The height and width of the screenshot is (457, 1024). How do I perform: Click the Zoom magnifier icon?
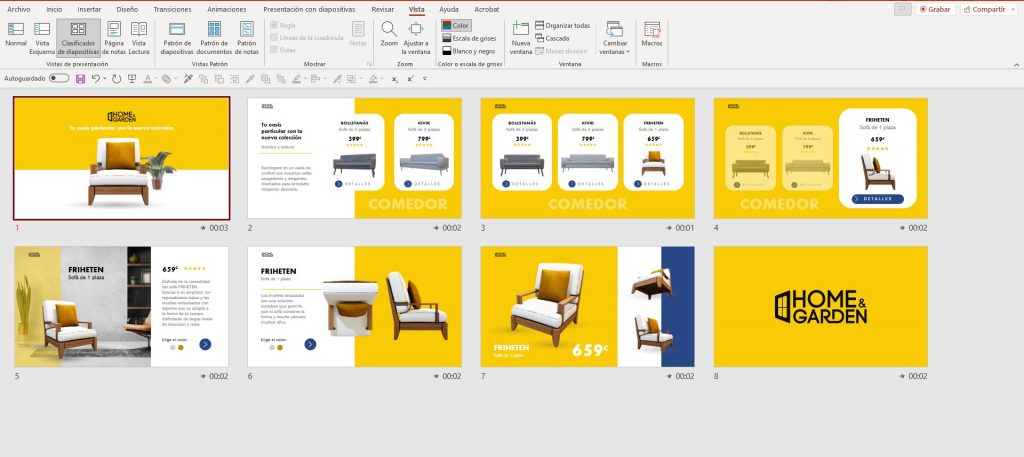tap(389, 32)
